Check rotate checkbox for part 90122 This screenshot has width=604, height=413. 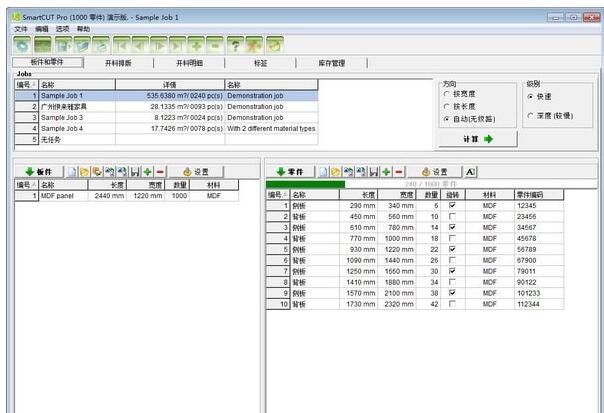pyautogui.click(x=453, y=282)
